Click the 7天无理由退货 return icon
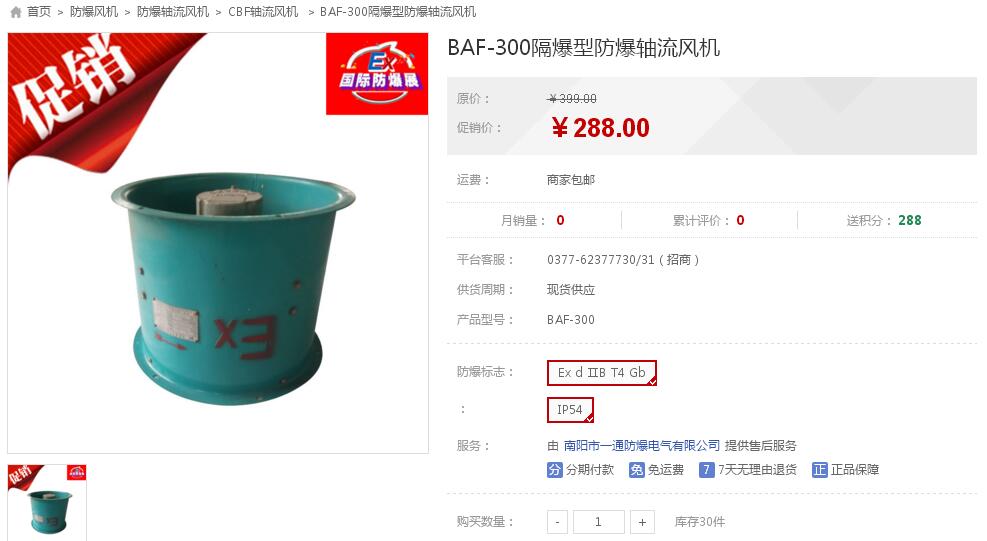The height and width of the screenshot is (541, 987). (706, 470)
